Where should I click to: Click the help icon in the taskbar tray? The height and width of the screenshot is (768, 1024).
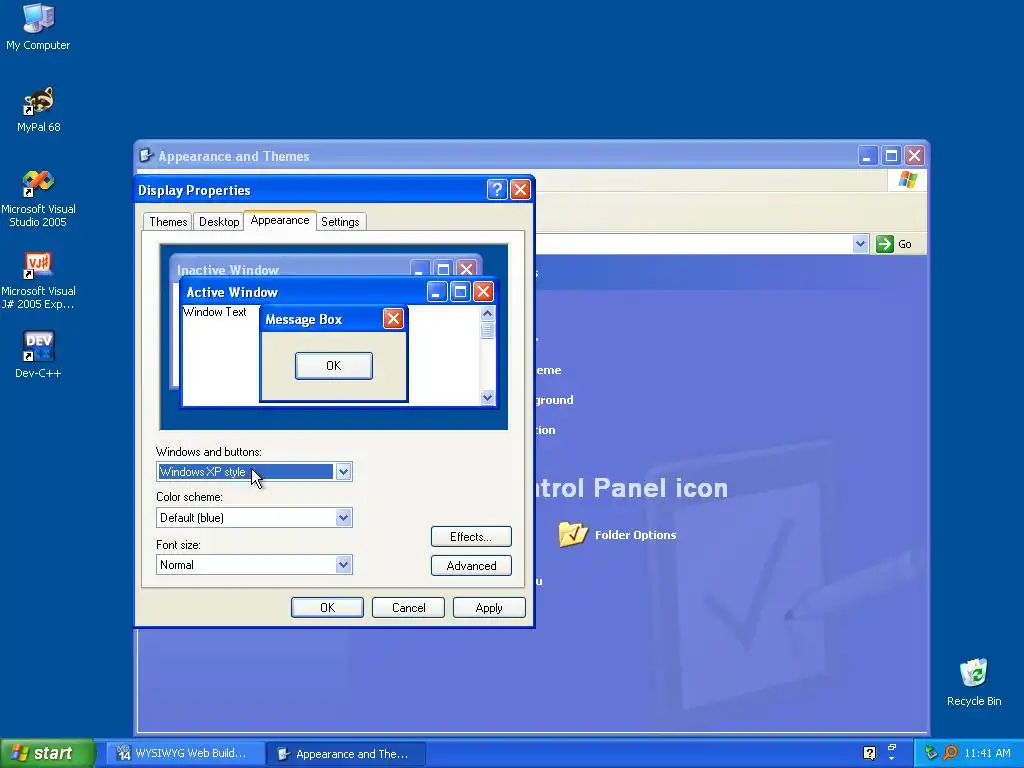point(869,753)
